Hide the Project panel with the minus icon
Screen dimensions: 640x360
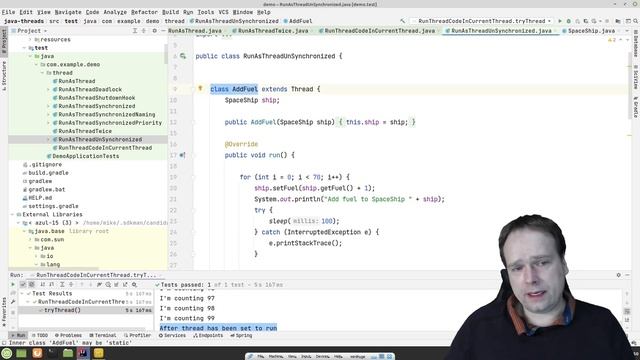pos(163,31)
